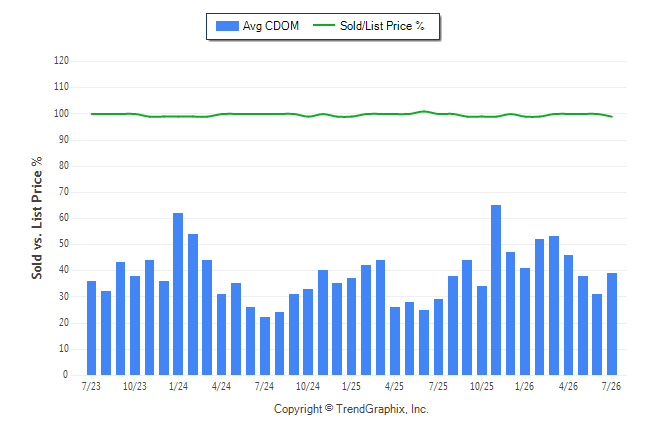Click the bar above the 4/26 label
The height and width of the screenshot is (434, 646).
[x=568, y=315]
